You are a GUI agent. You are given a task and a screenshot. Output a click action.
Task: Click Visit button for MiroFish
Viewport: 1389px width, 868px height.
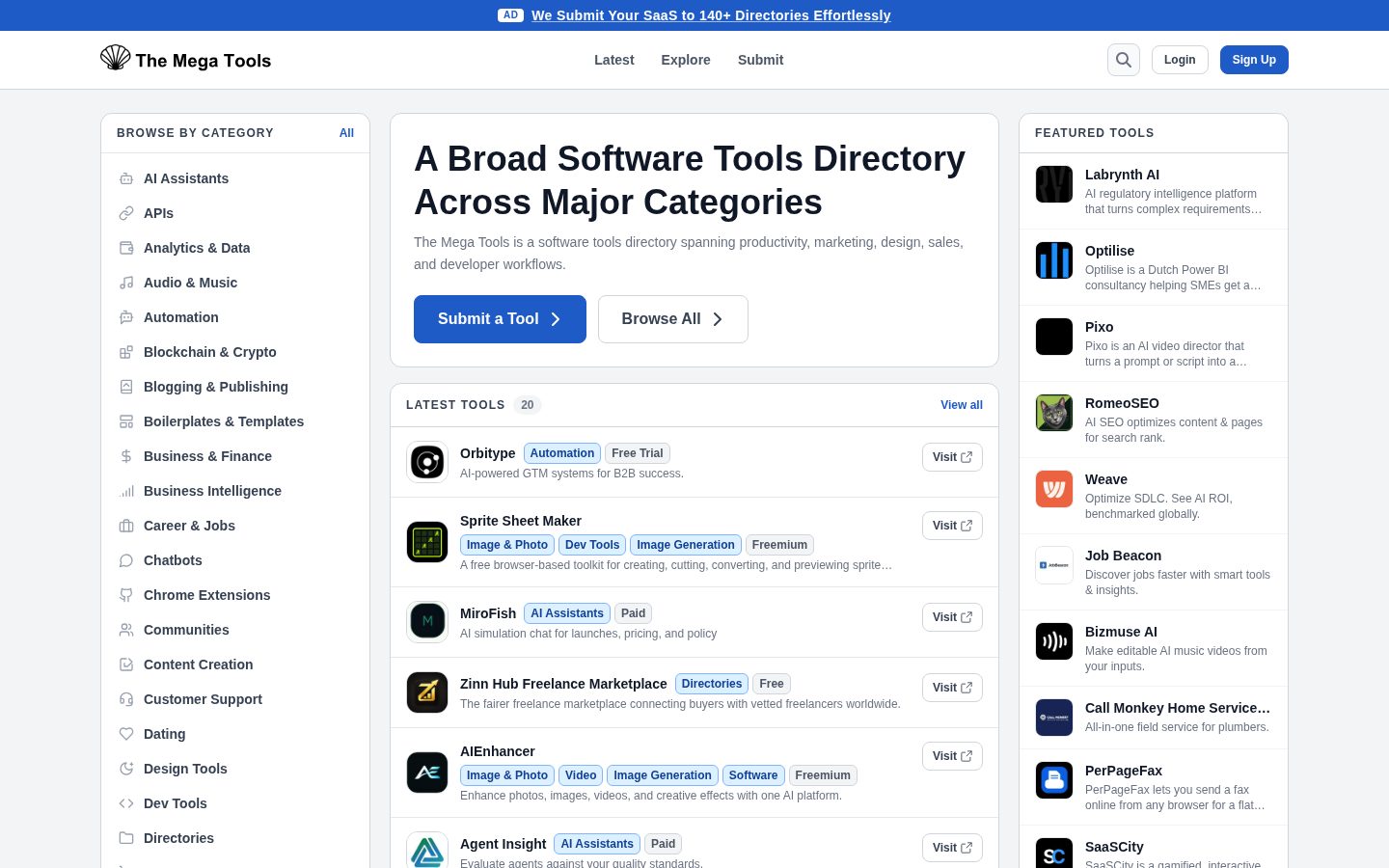(952, 617)
